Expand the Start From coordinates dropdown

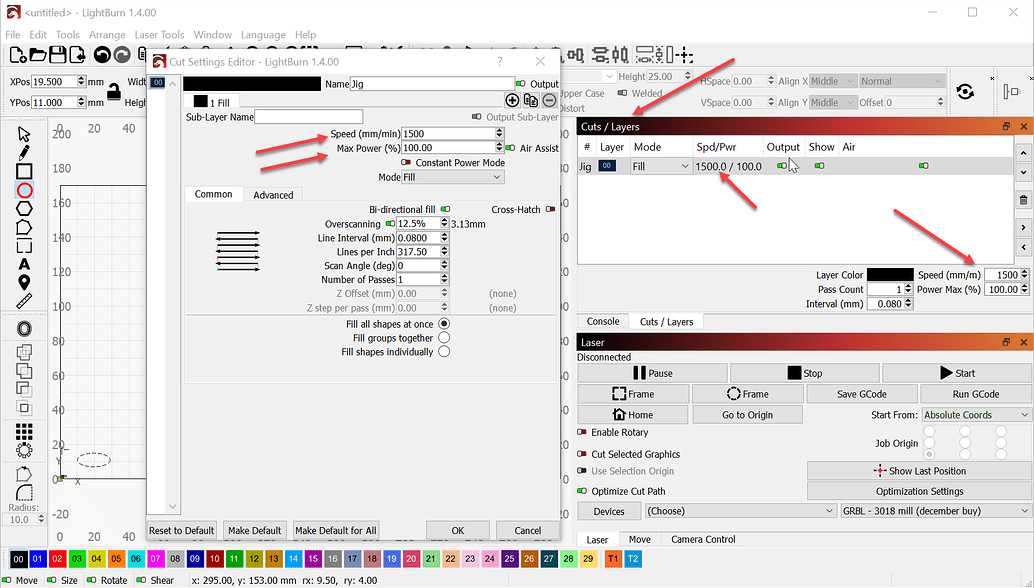[x=975, y=414]
